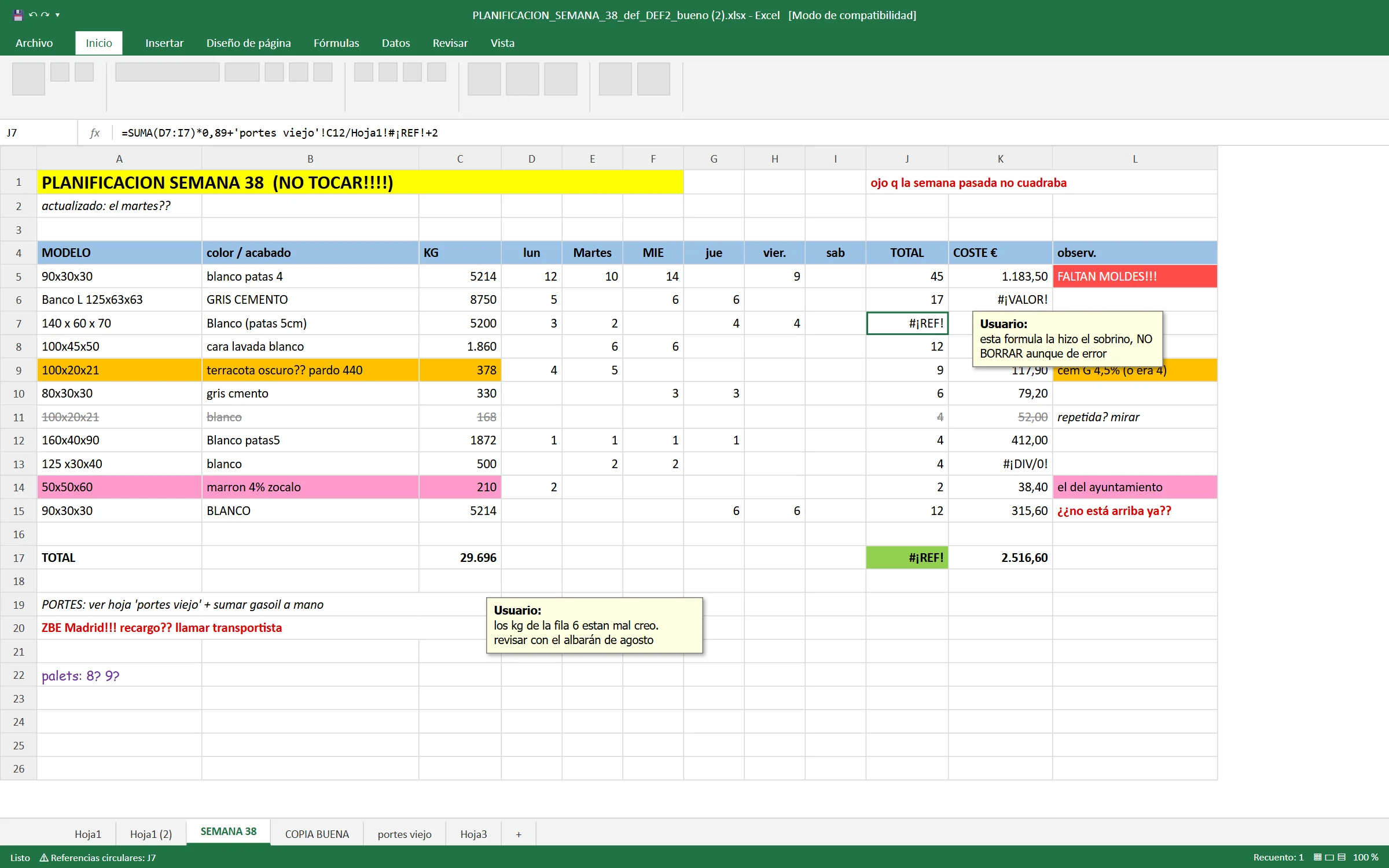The image size is (1389, 868).
Task: Switch to the COPIA BUENA sheet
Action: click(317, 834)
